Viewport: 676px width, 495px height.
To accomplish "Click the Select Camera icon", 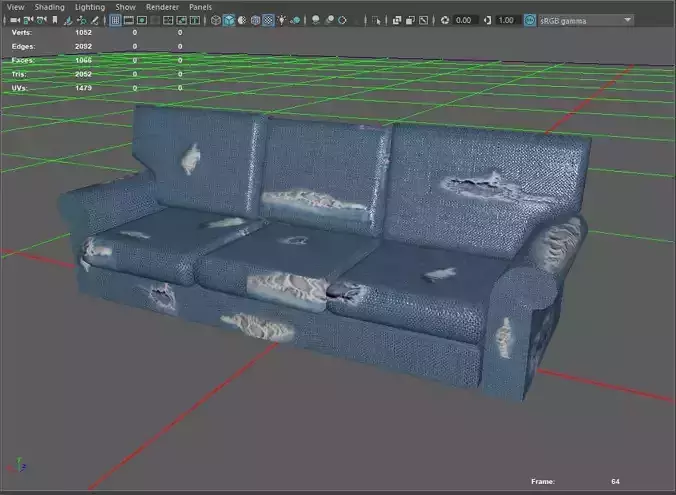I will point(15,20).
